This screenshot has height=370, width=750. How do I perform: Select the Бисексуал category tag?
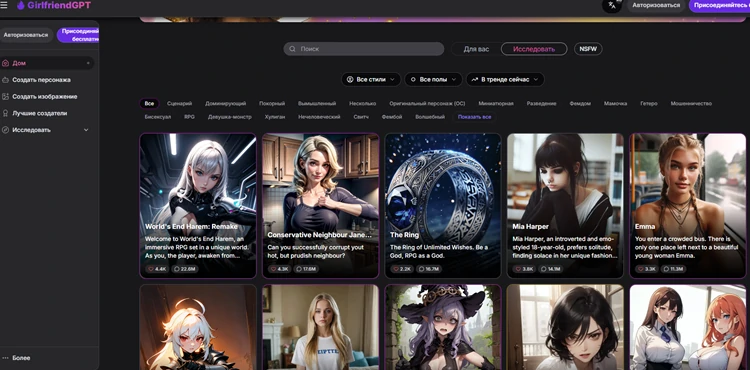point(157,117)
